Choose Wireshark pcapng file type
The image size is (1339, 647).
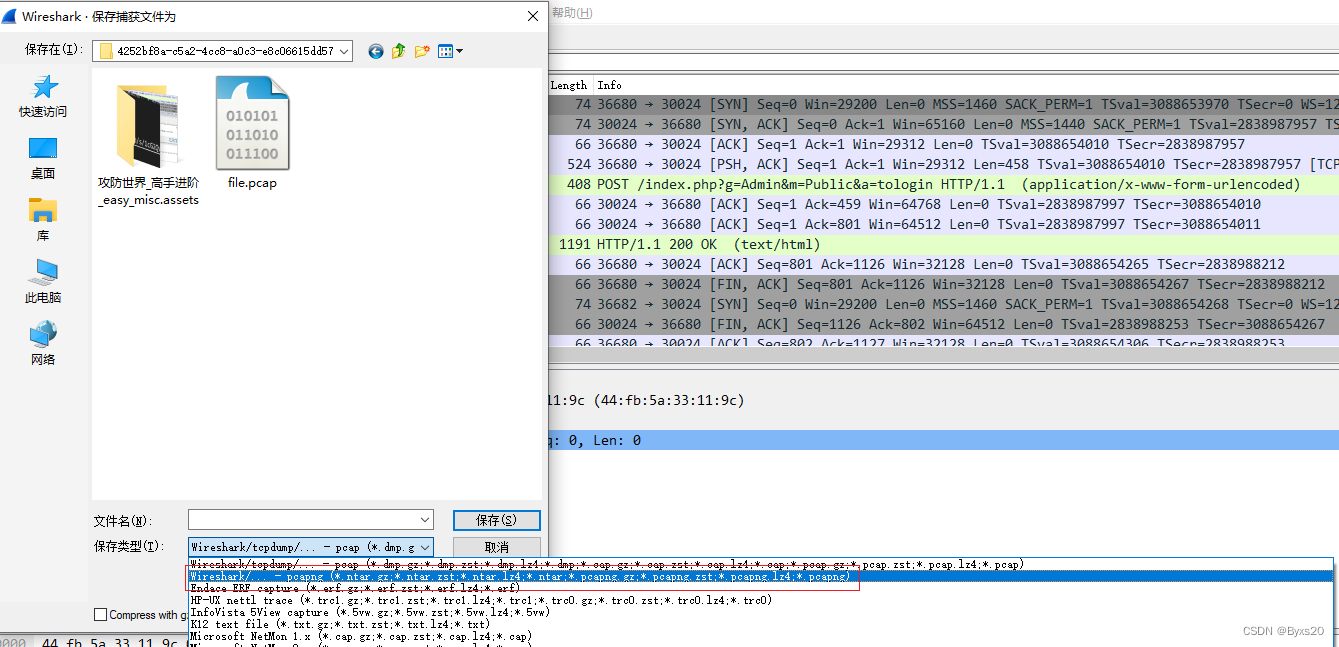[x=761, y=577]
